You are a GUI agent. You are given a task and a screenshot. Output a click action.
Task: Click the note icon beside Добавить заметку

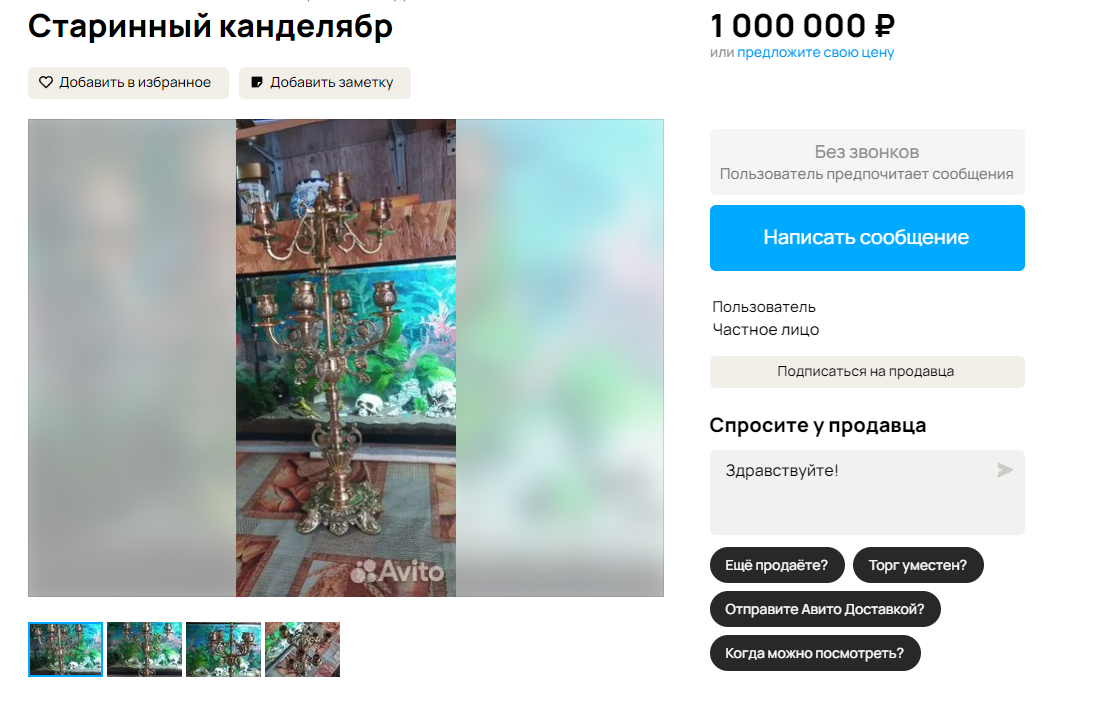257,82
